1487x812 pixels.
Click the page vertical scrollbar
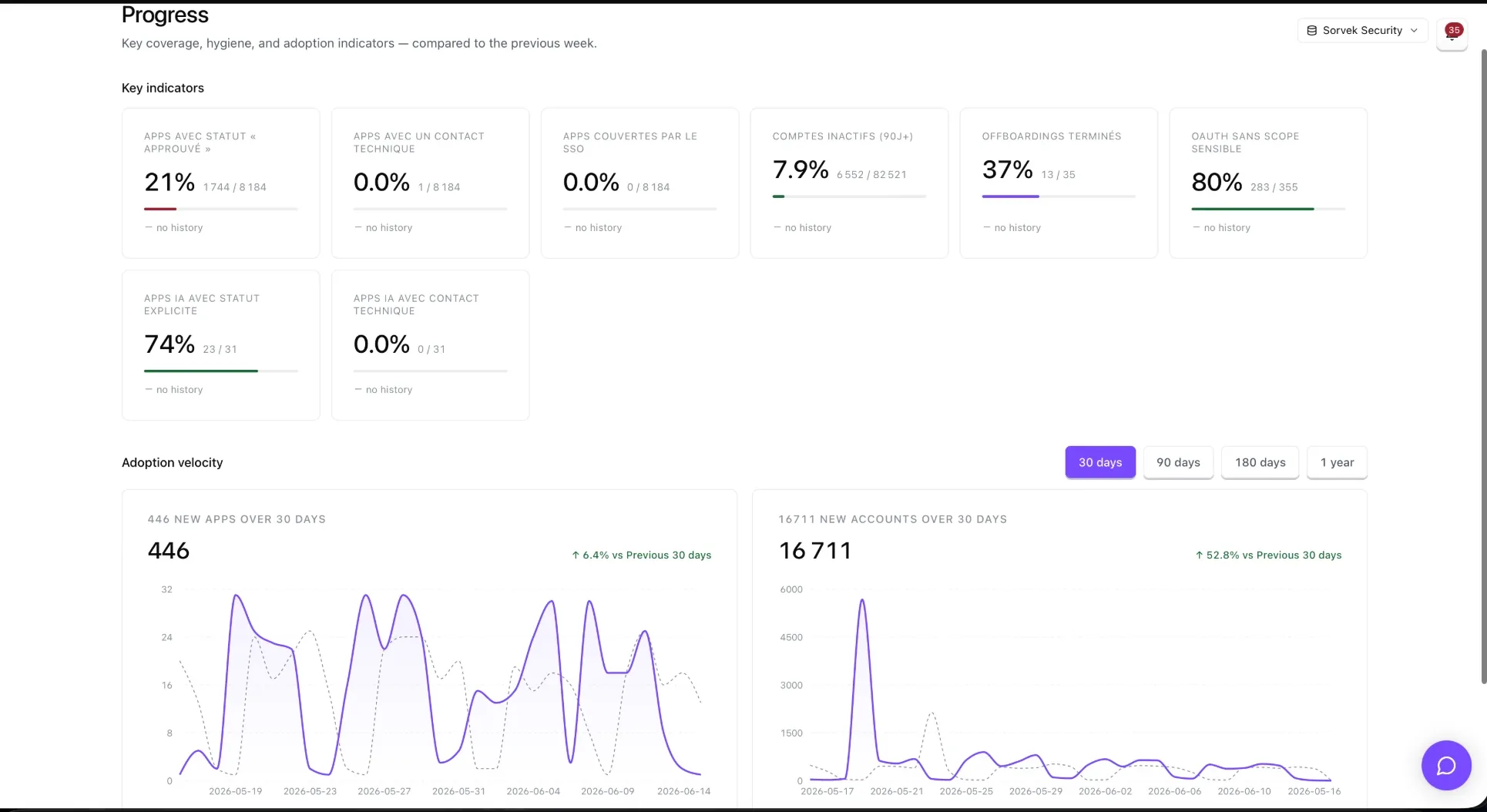point(1483,366)
